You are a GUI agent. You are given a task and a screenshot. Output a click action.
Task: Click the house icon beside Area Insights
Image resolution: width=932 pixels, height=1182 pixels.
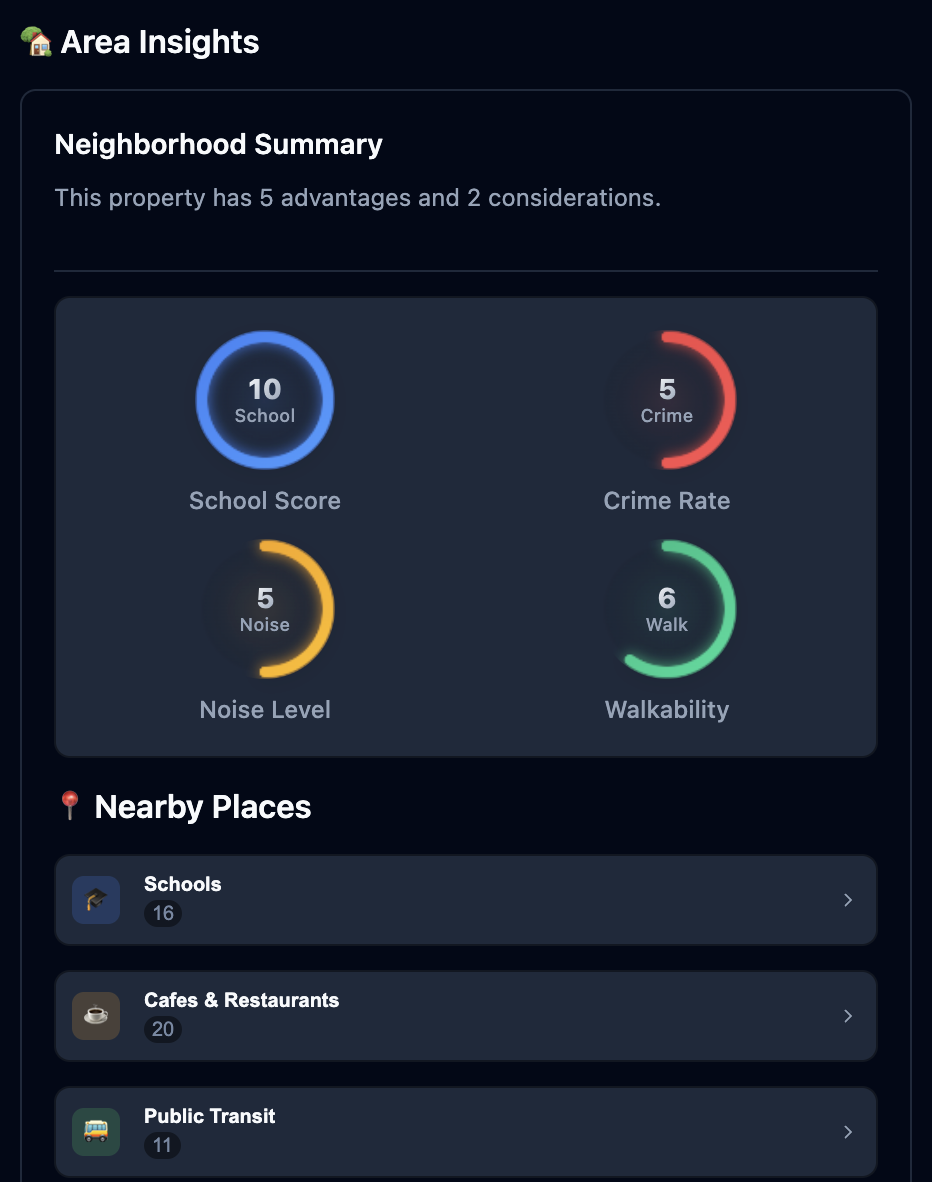tap(36, 41)
